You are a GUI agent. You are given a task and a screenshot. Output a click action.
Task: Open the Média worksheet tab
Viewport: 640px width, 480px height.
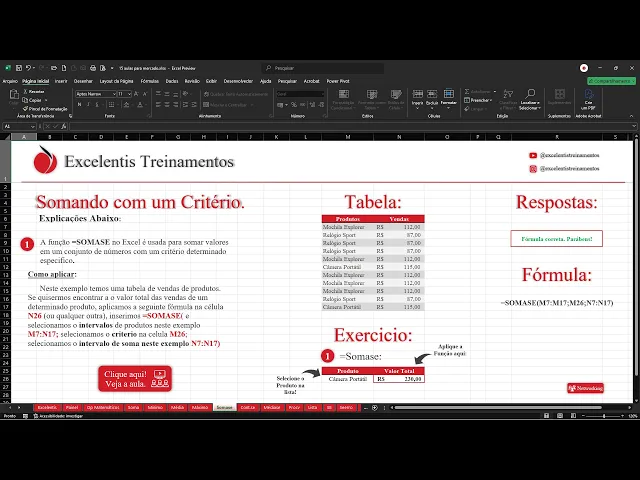[177, 407]
